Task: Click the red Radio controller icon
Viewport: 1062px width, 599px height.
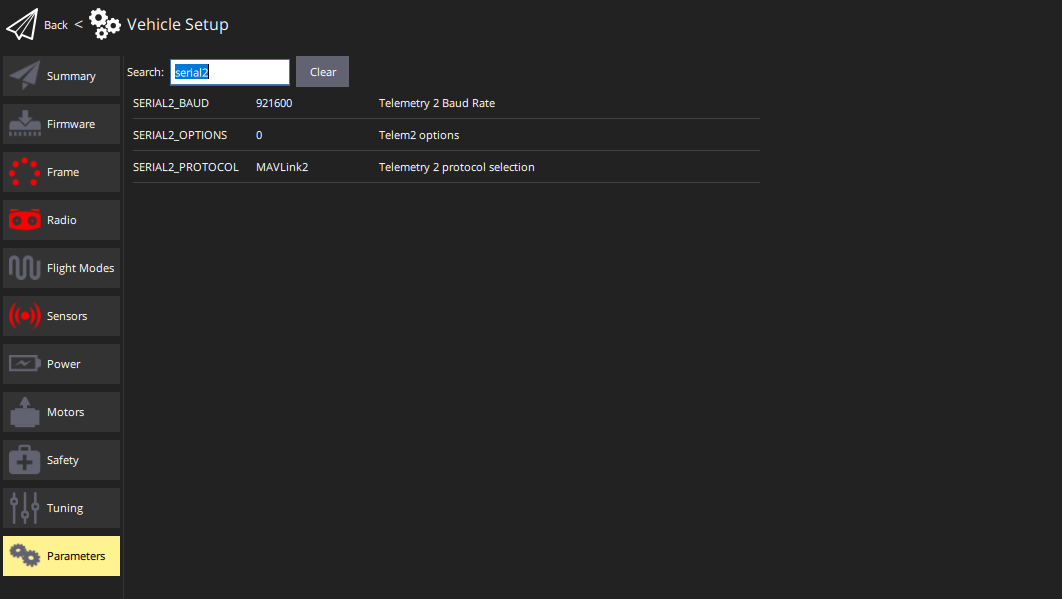Action: point(25,220)
